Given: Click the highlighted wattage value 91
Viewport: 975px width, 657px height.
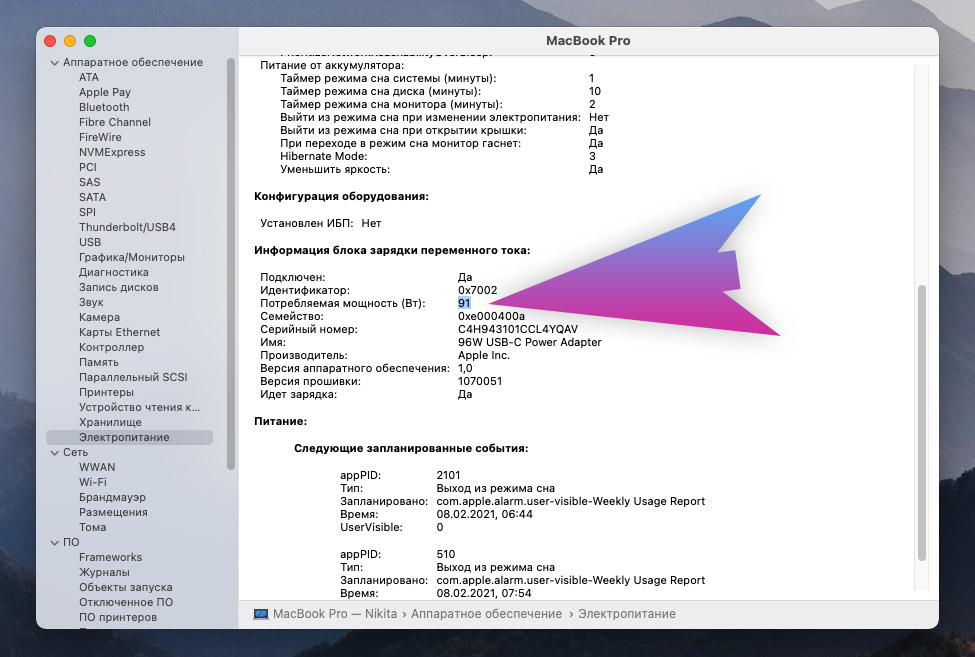Looking at the screenshot, I should (x=464, y=303).
